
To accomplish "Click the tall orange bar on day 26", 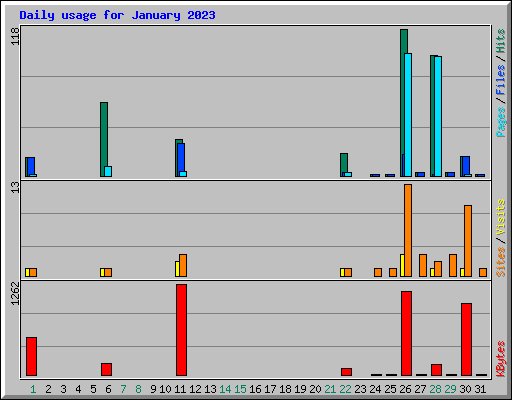I will [408, 230].
